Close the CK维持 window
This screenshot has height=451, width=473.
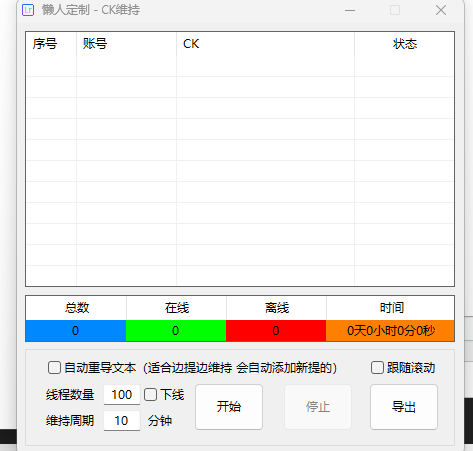coord(441,10)
